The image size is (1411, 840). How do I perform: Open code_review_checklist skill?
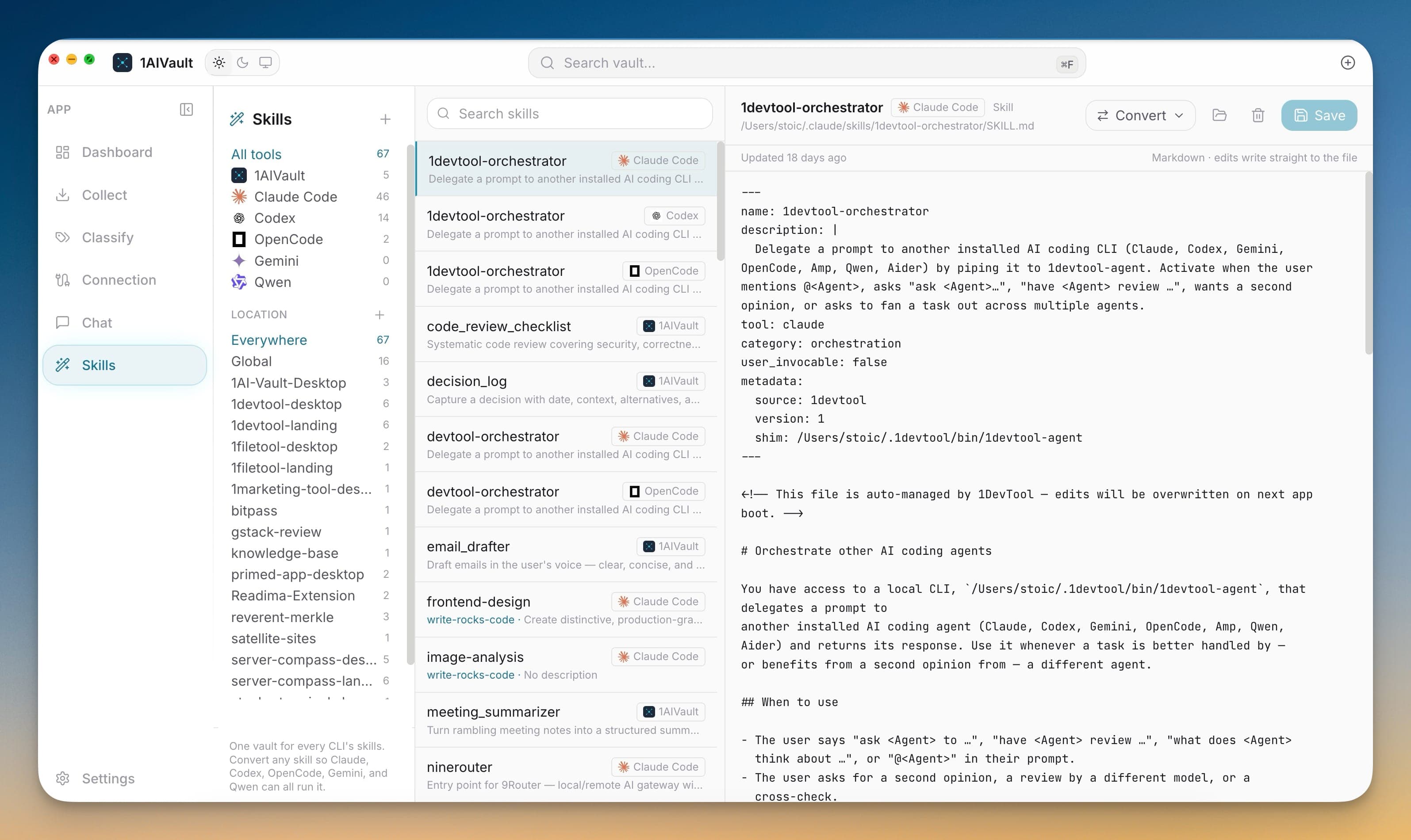pyautogui.click(x=566, y=335)
